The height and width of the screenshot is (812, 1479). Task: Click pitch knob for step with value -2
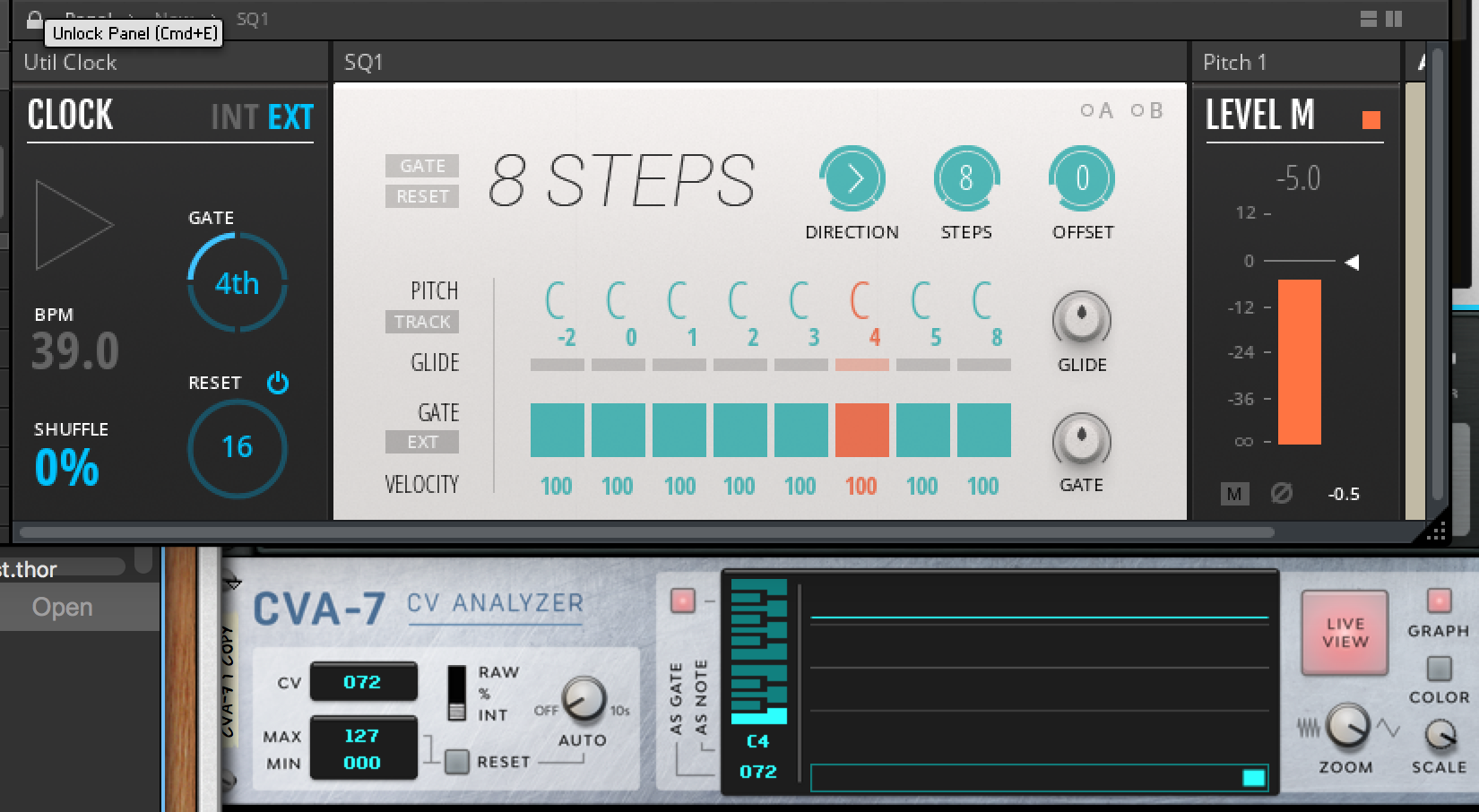[557, 300]
